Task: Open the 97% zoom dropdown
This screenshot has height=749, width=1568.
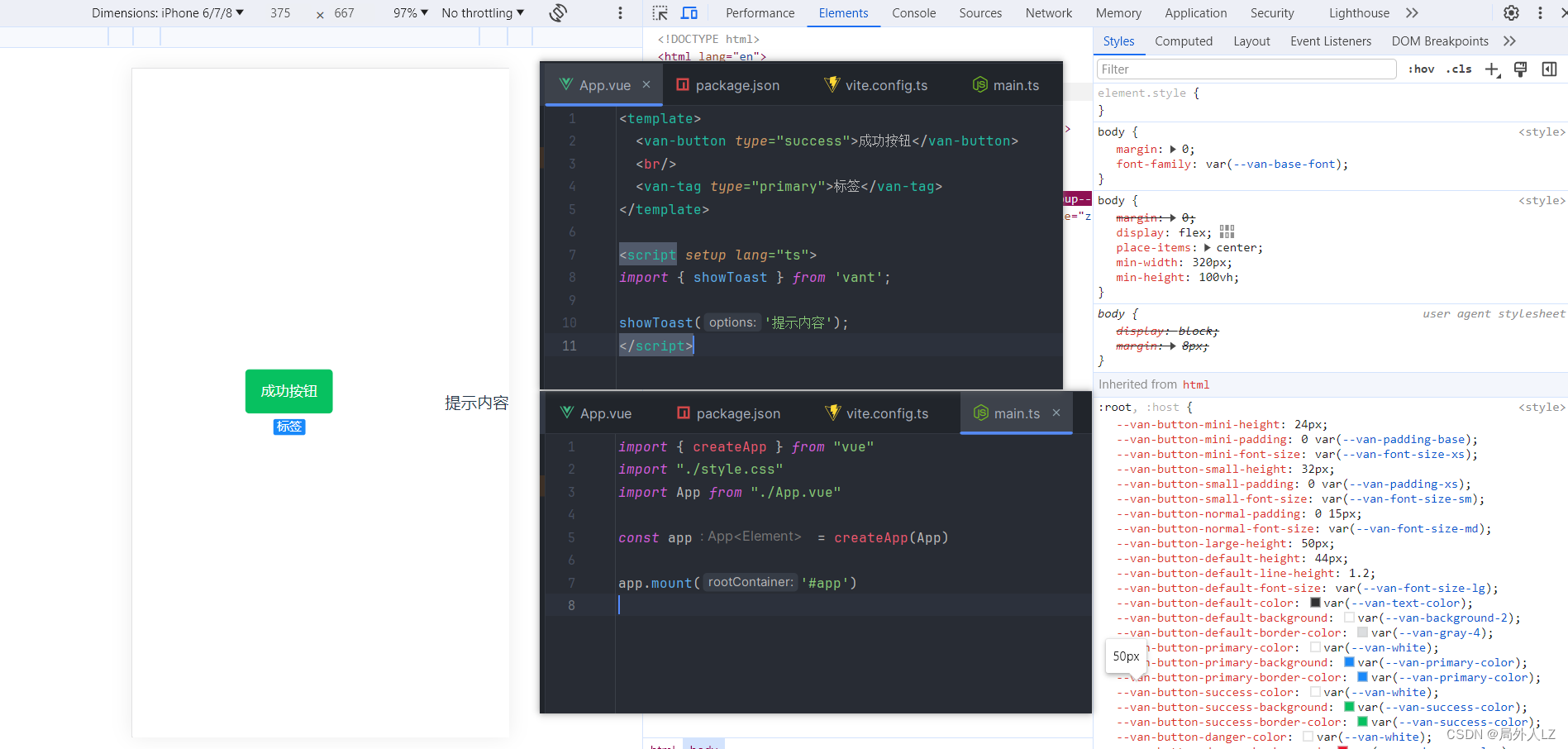Action: pos(411,13)
